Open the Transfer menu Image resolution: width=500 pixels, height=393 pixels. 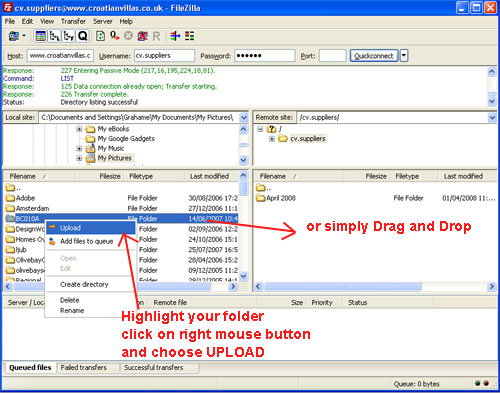(x=73, y=21)
